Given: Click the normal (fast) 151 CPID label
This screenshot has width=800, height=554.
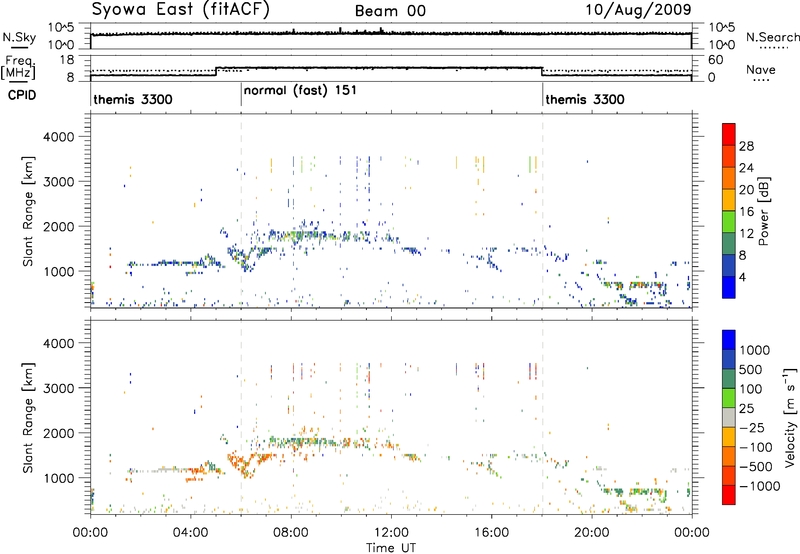Looking at the screenshot, I should (300, 91).
